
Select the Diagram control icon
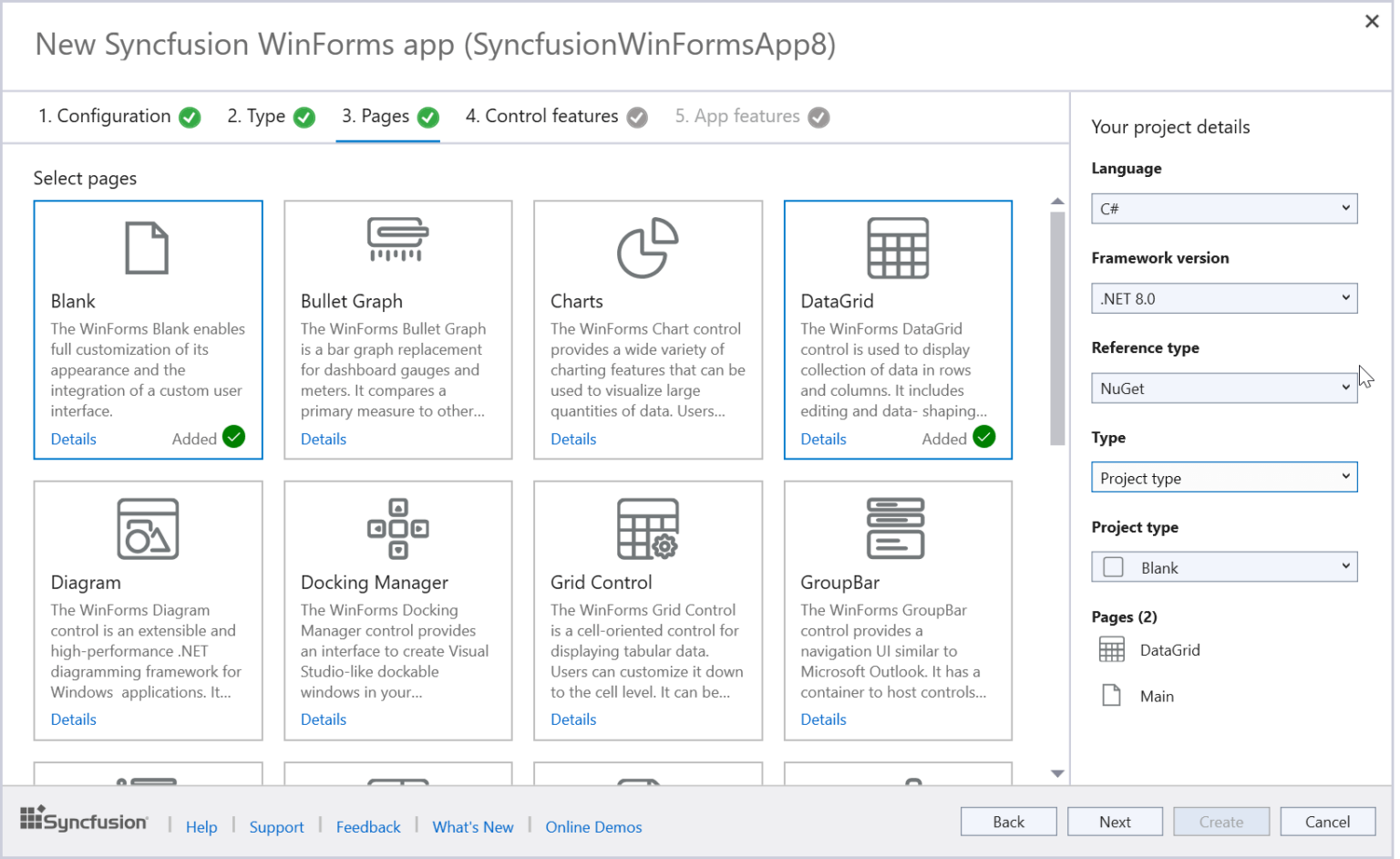tap(148, 528)
